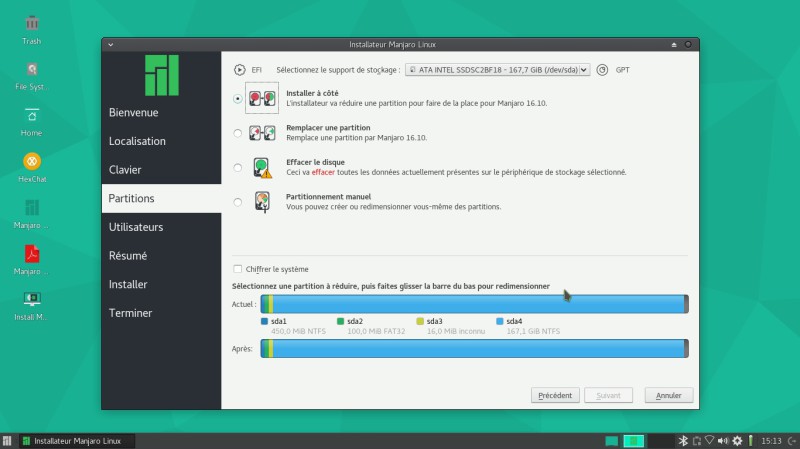Click the Effacer le disque warning icon
The height and width of the screenshot is (449, 800).
262,167
